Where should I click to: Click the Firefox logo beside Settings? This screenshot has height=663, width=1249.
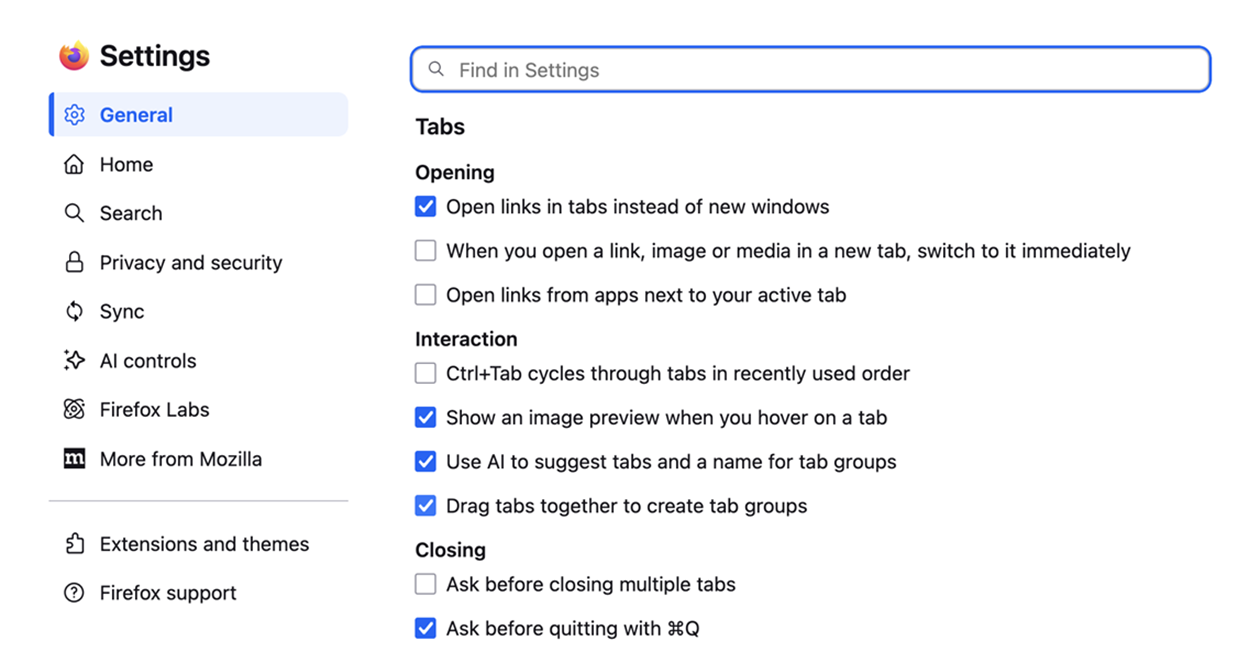(74, 56)
